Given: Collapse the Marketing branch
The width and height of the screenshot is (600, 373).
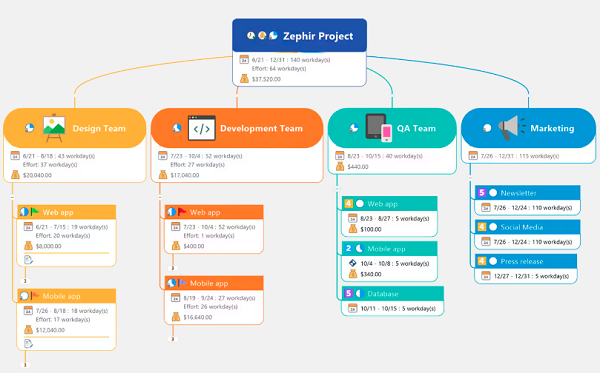Looking at the screenshot, I should pos(470,178).
